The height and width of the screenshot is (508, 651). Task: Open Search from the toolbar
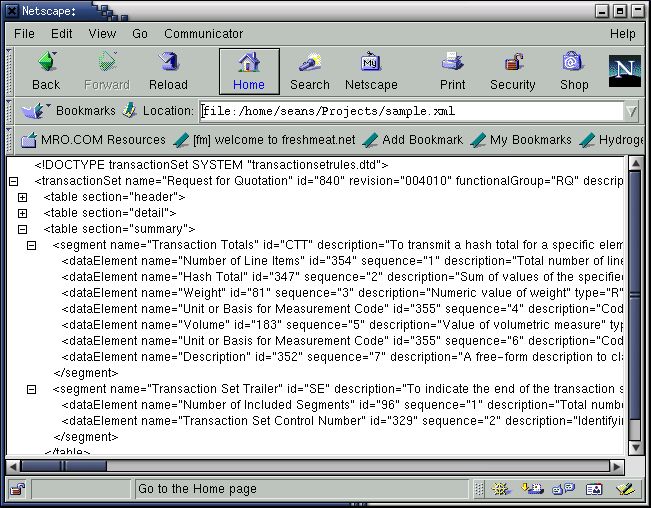310,71
